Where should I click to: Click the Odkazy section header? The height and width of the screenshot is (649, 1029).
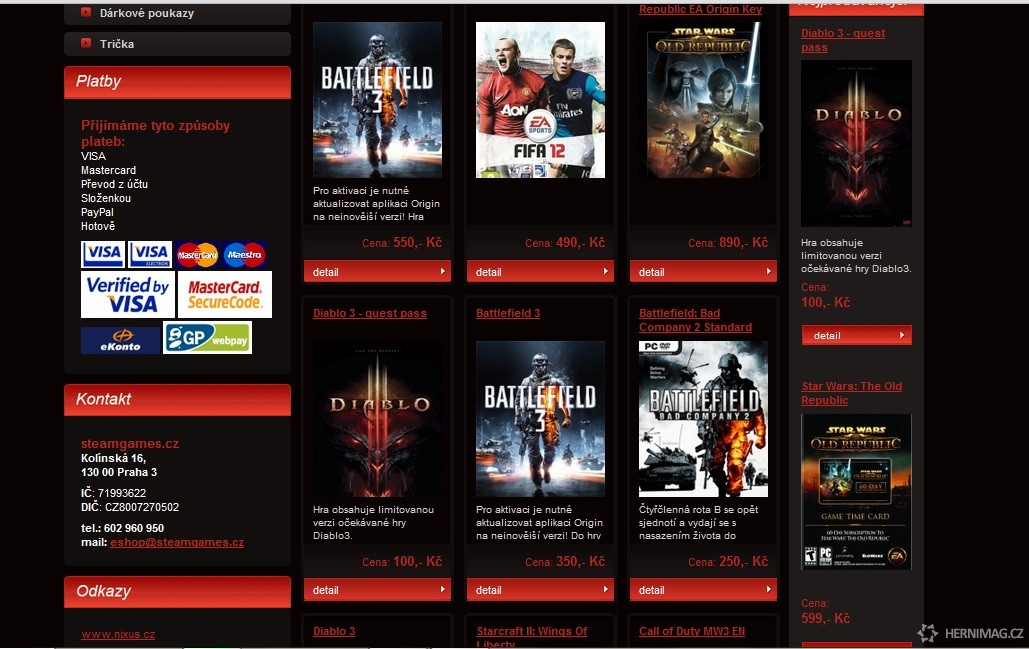[x=177, y=592]
